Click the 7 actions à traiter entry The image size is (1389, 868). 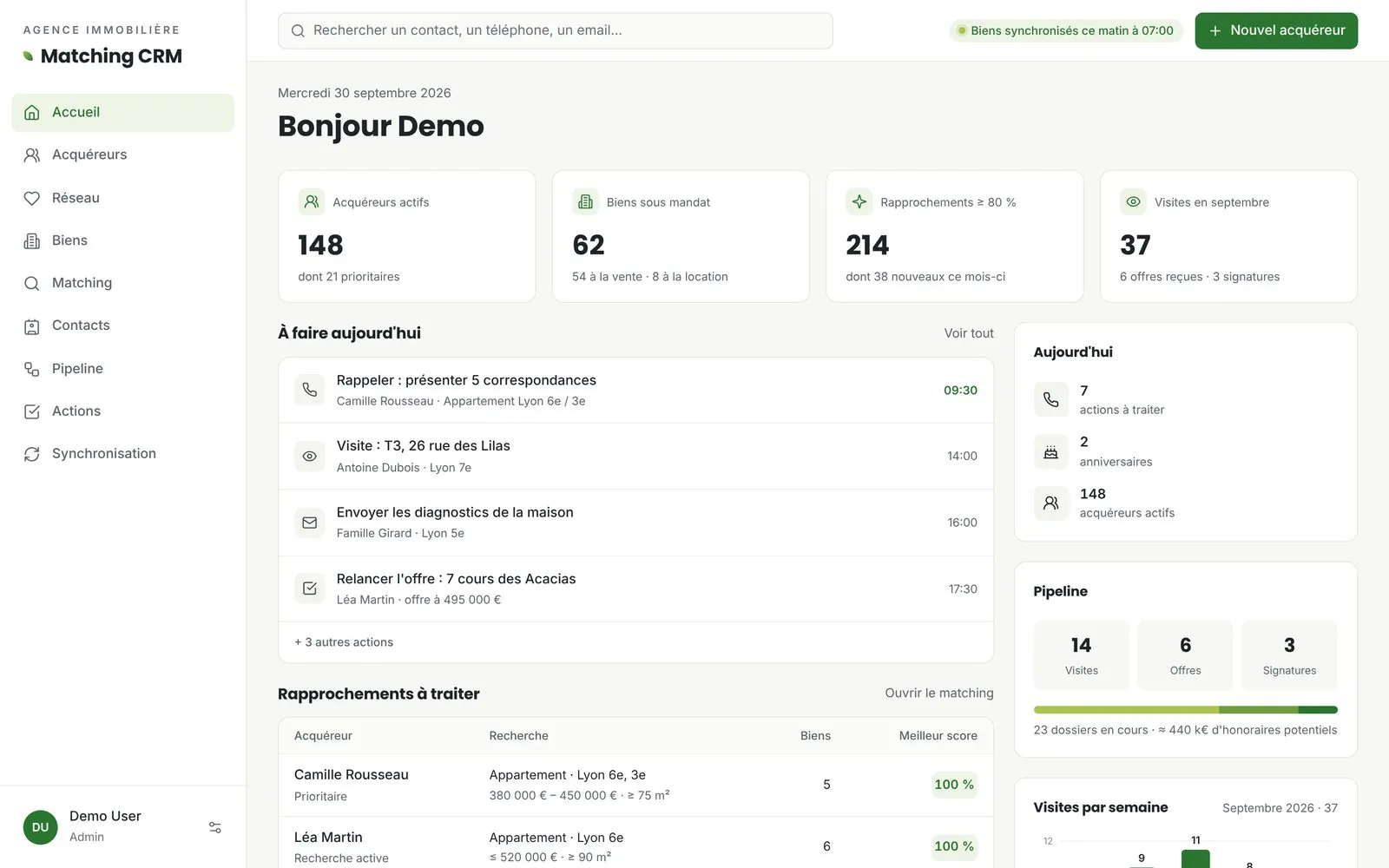click(x=1185, y=399)
